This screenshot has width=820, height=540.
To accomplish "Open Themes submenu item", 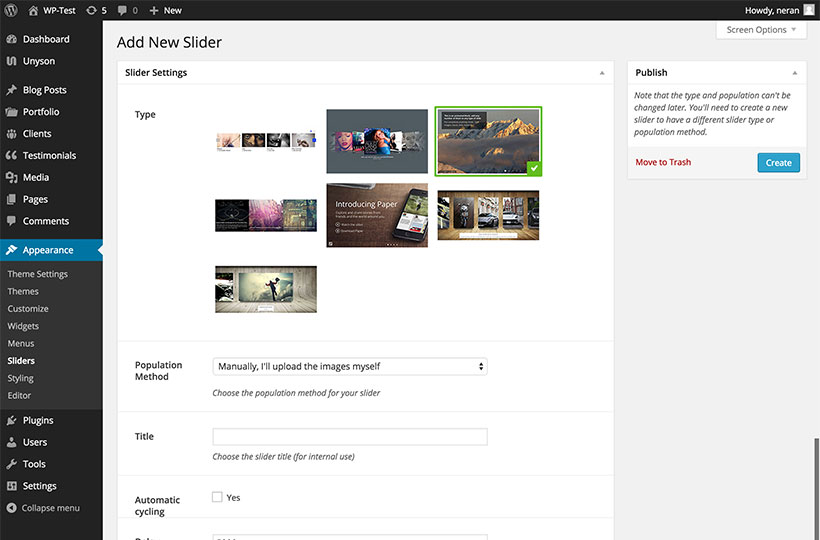I will 23,291.
